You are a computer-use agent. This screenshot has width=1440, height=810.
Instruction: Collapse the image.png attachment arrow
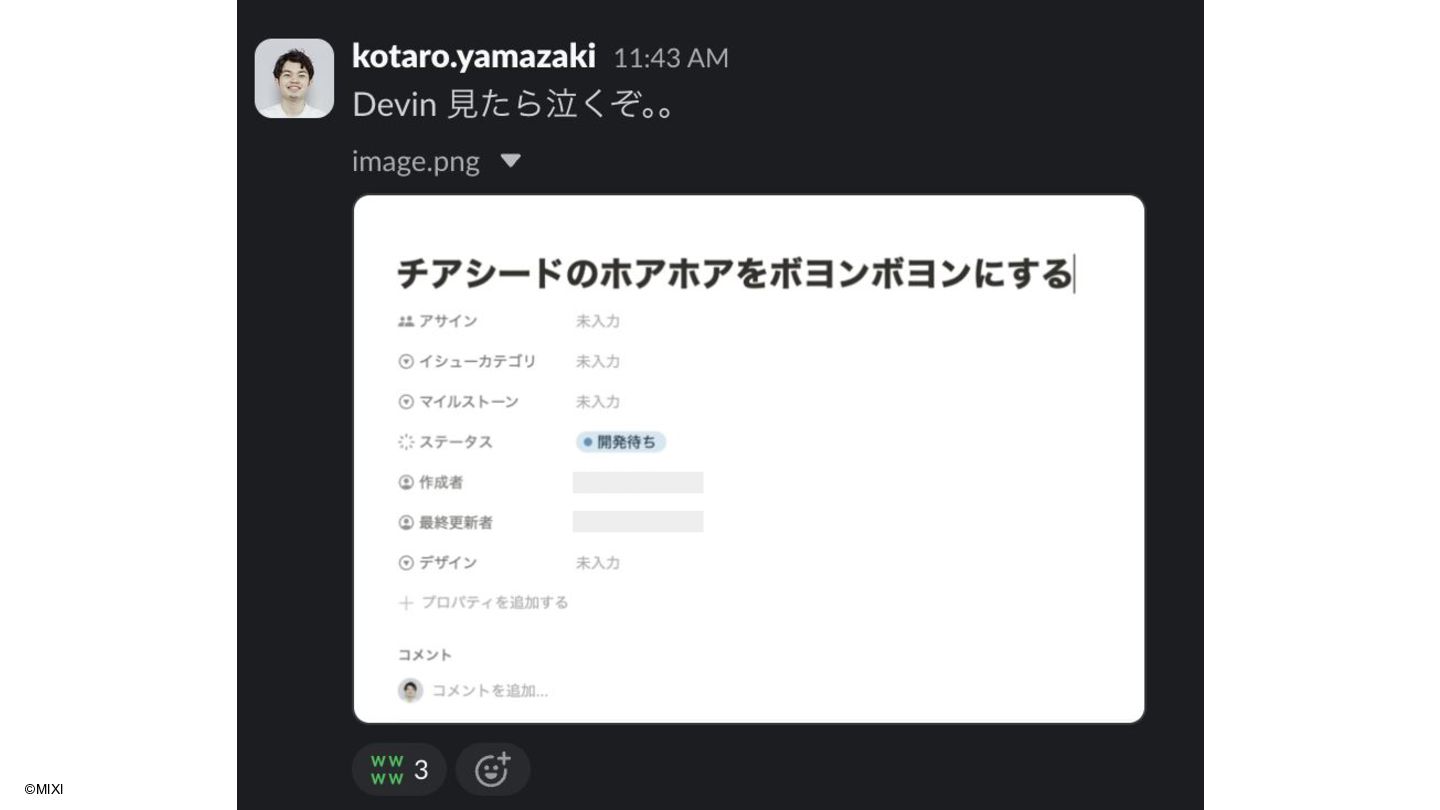pyautogui.click(x=510, y=161)
